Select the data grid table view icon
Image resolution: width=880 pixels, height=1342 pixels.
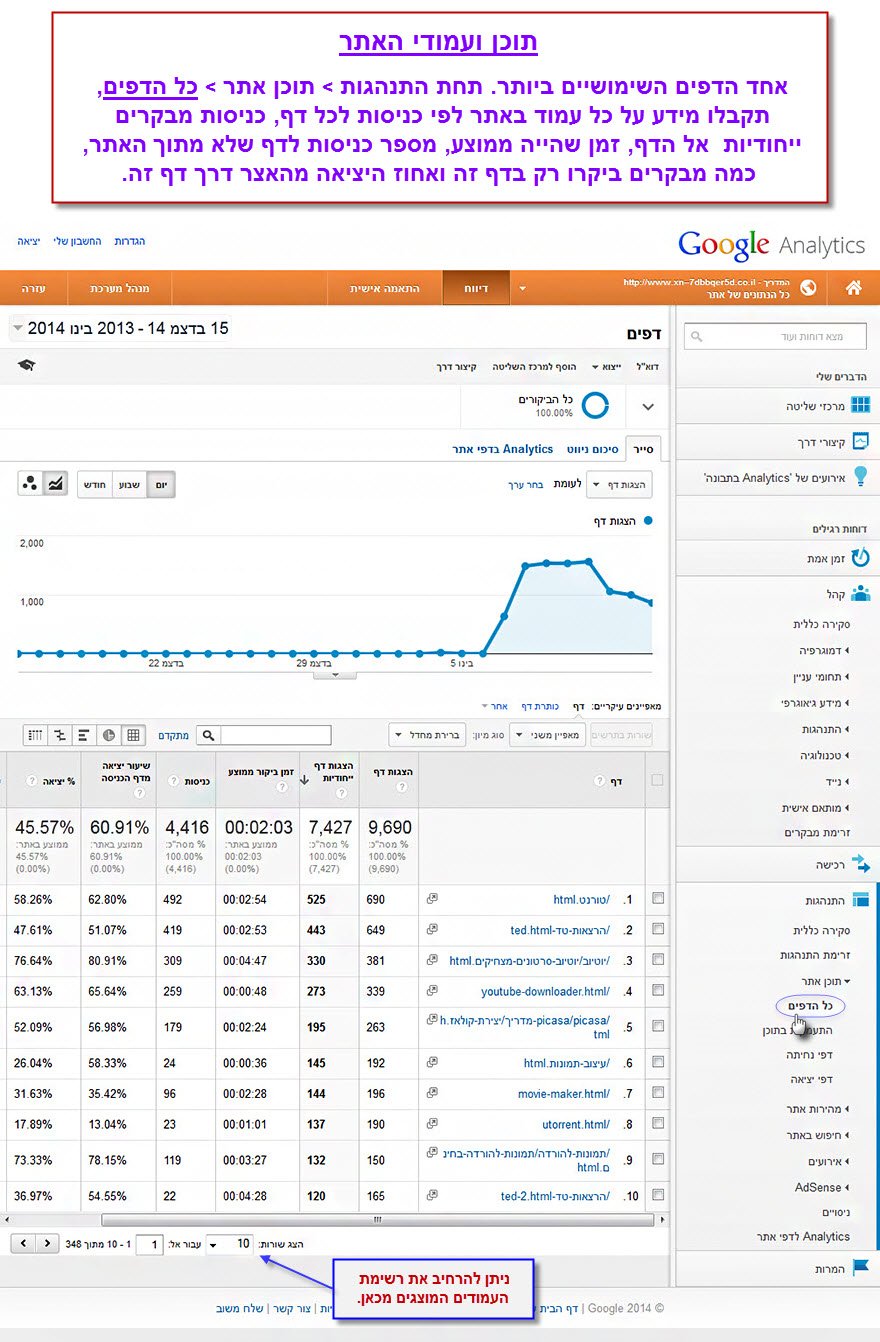tap(134, 735)
